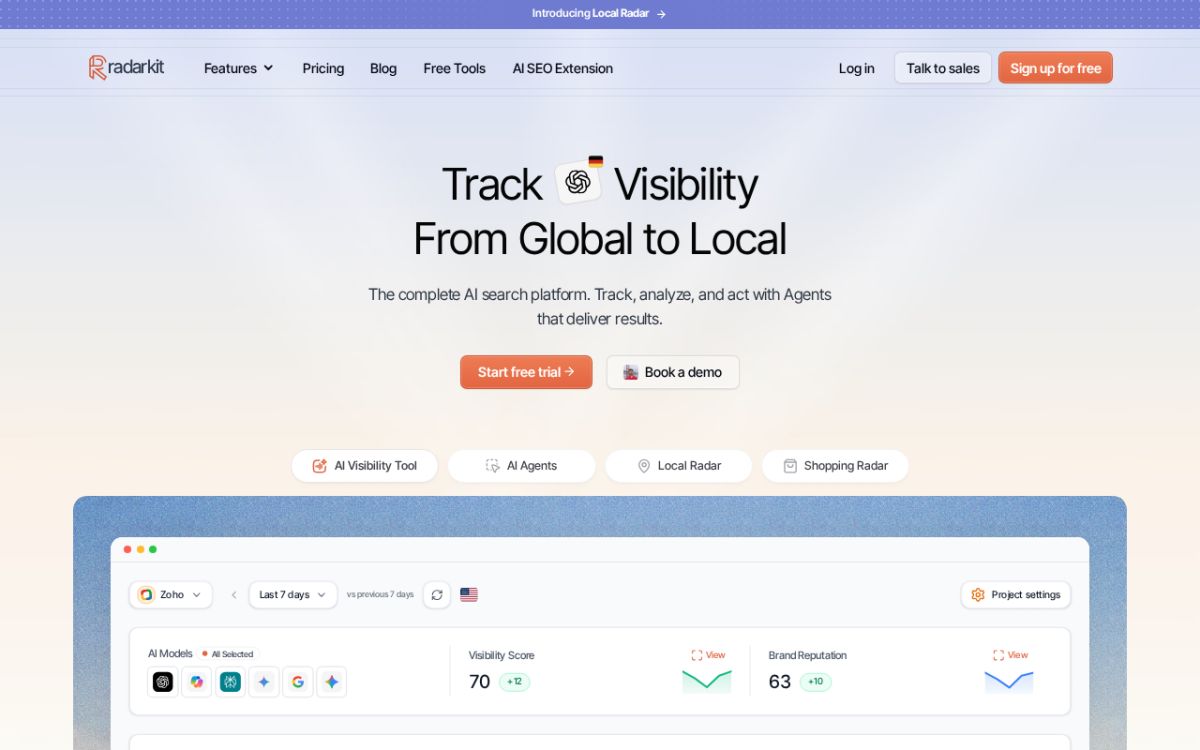Open the Last 7 days dropdown
The width and height of the screenshot is (1200, 750).
coord(293,595)
